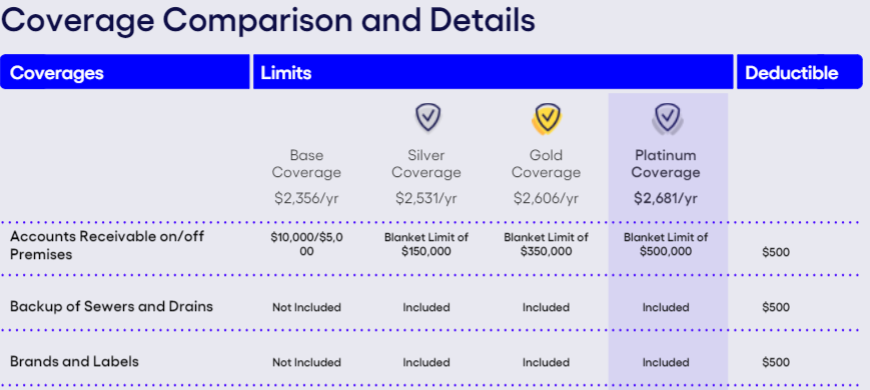
Task: Pick the Platinum Coverage plan label
Action: coord(666,164)
